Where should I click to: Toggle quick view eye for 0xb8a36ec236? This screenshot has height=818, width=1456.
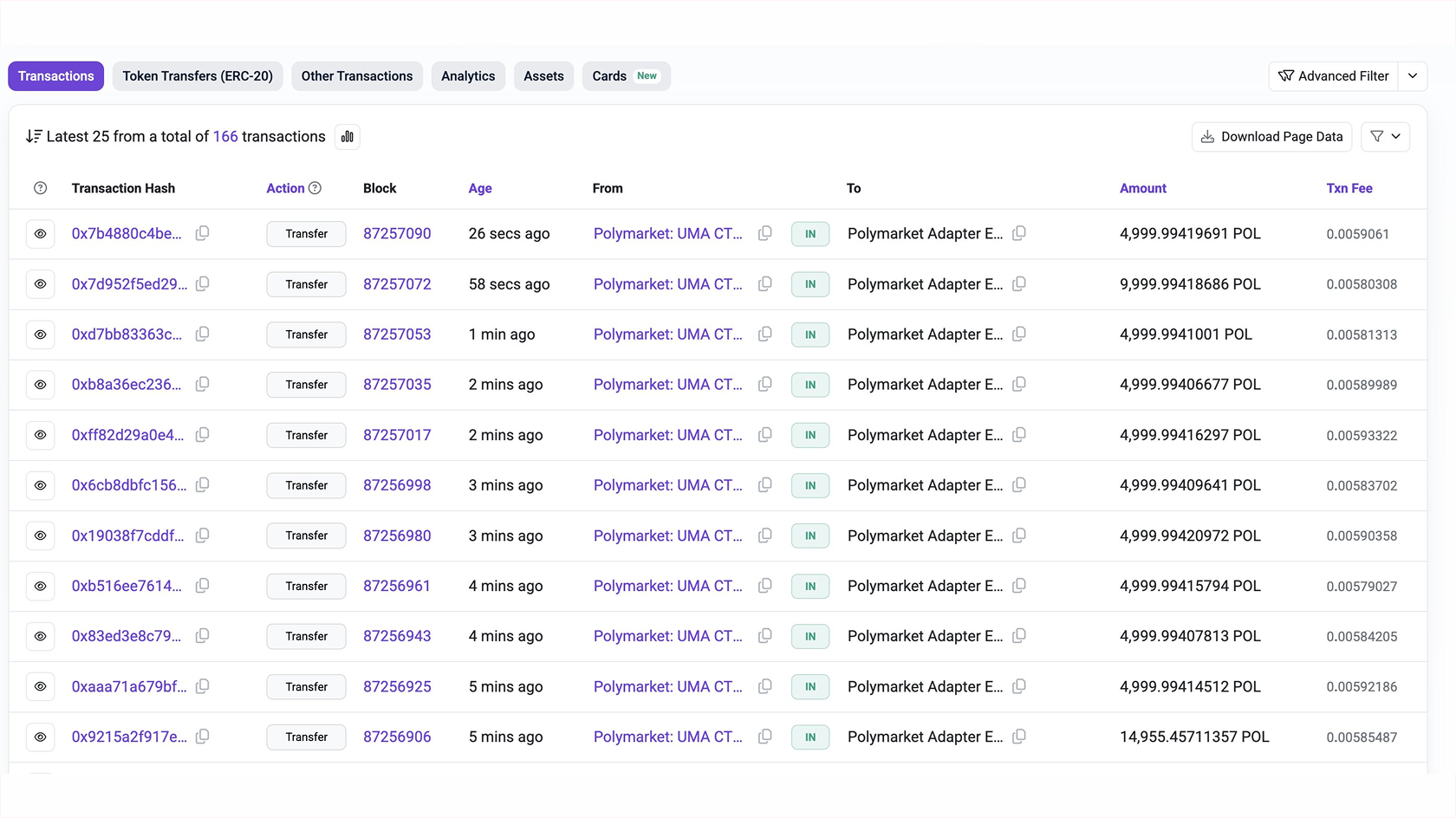tap(40, 385)
